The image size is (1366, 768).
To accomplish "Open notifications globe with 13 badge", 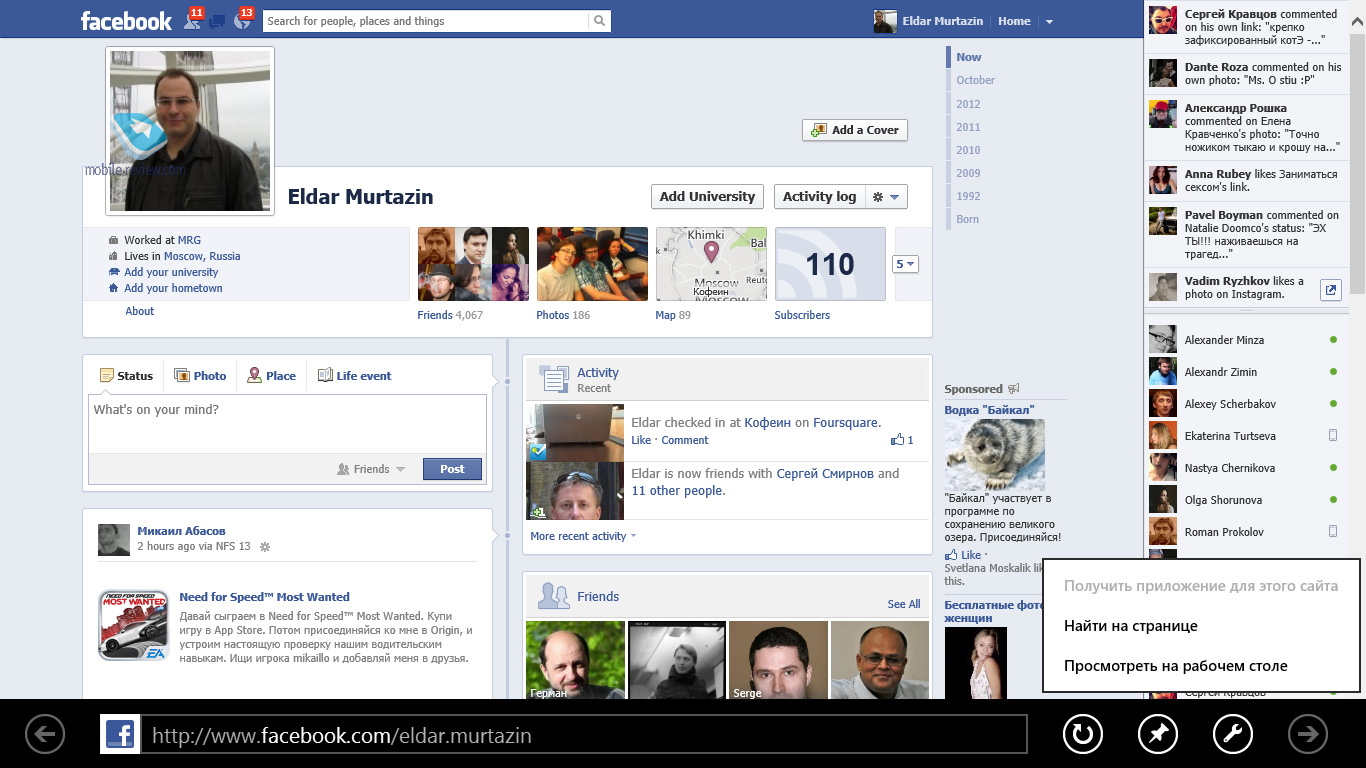I will (242, 19).
